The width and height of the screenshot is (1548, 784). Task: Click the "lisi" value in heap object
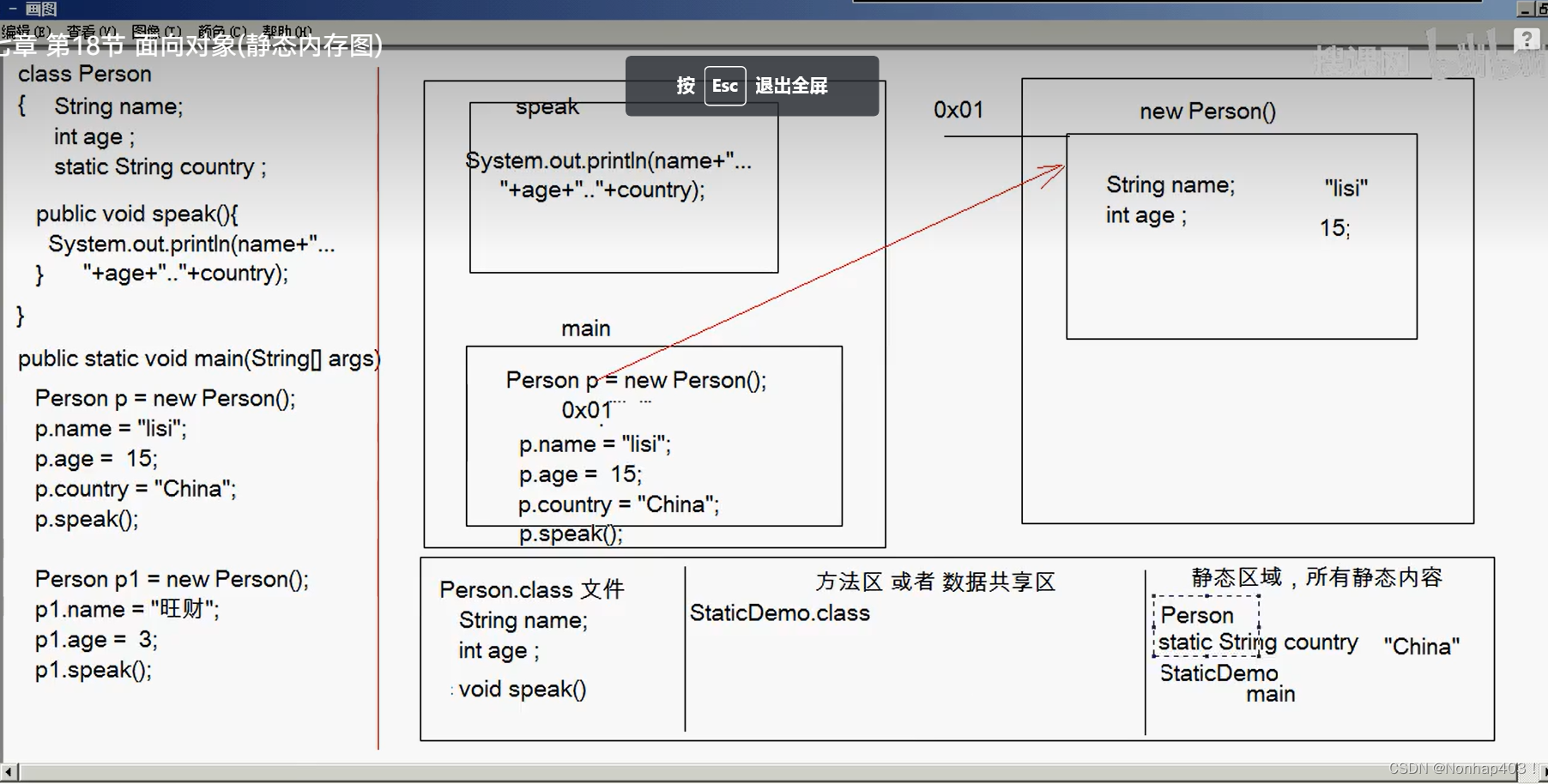1346,188
